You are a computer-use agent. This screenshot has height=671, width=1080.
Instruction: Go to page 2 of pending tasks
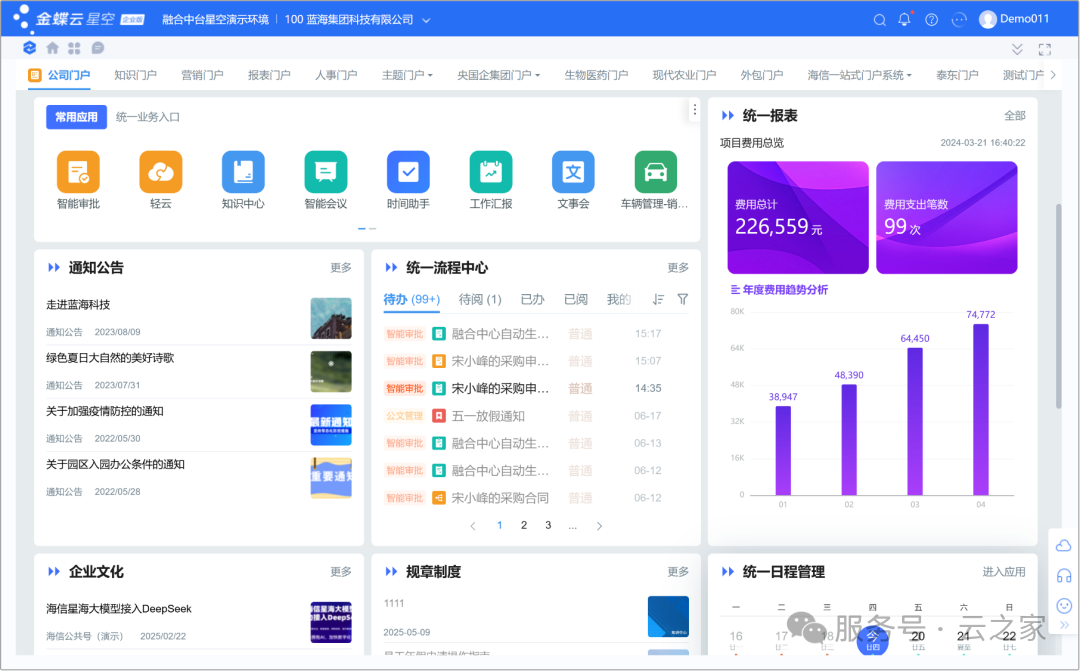tap(523, 525)
